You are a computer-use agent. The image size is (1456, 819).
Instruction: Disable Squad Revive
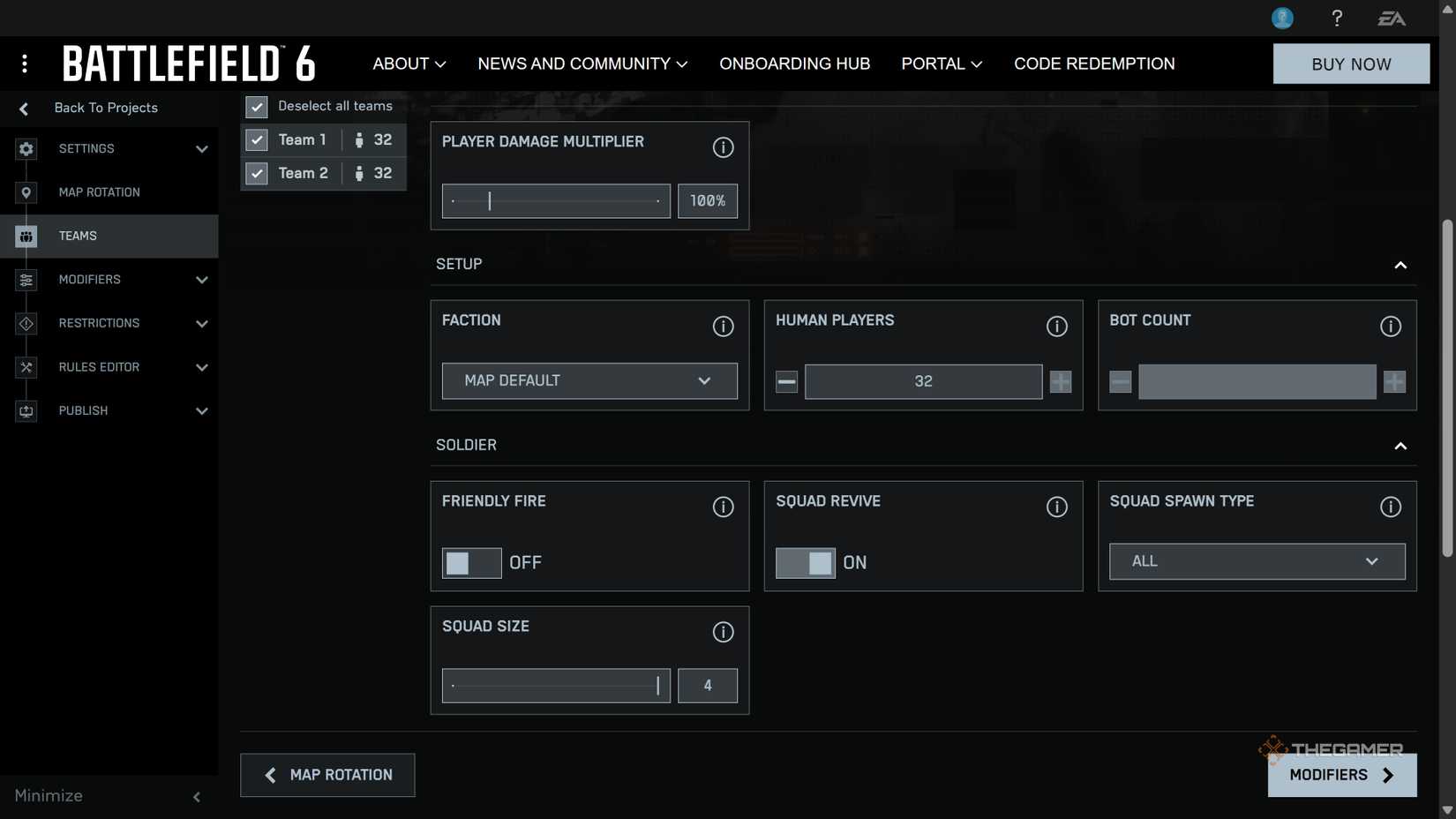[x=804, y=562]
